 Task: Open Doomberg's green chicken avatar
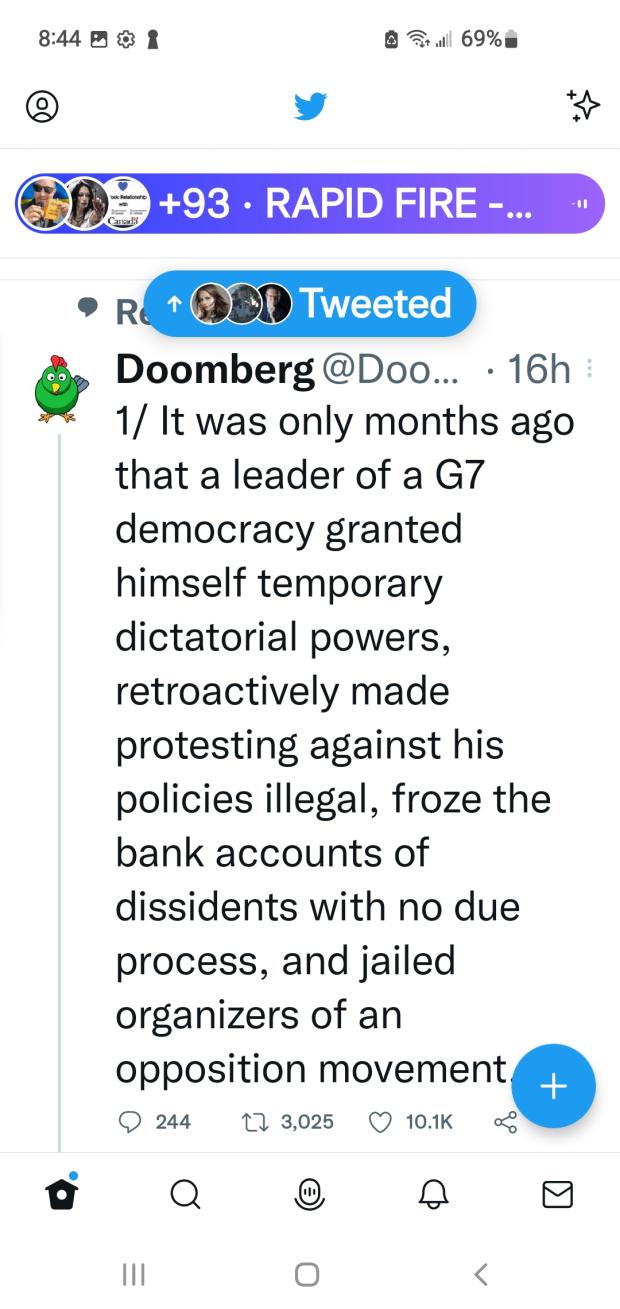pyautogui.click(x=57, y=386)
